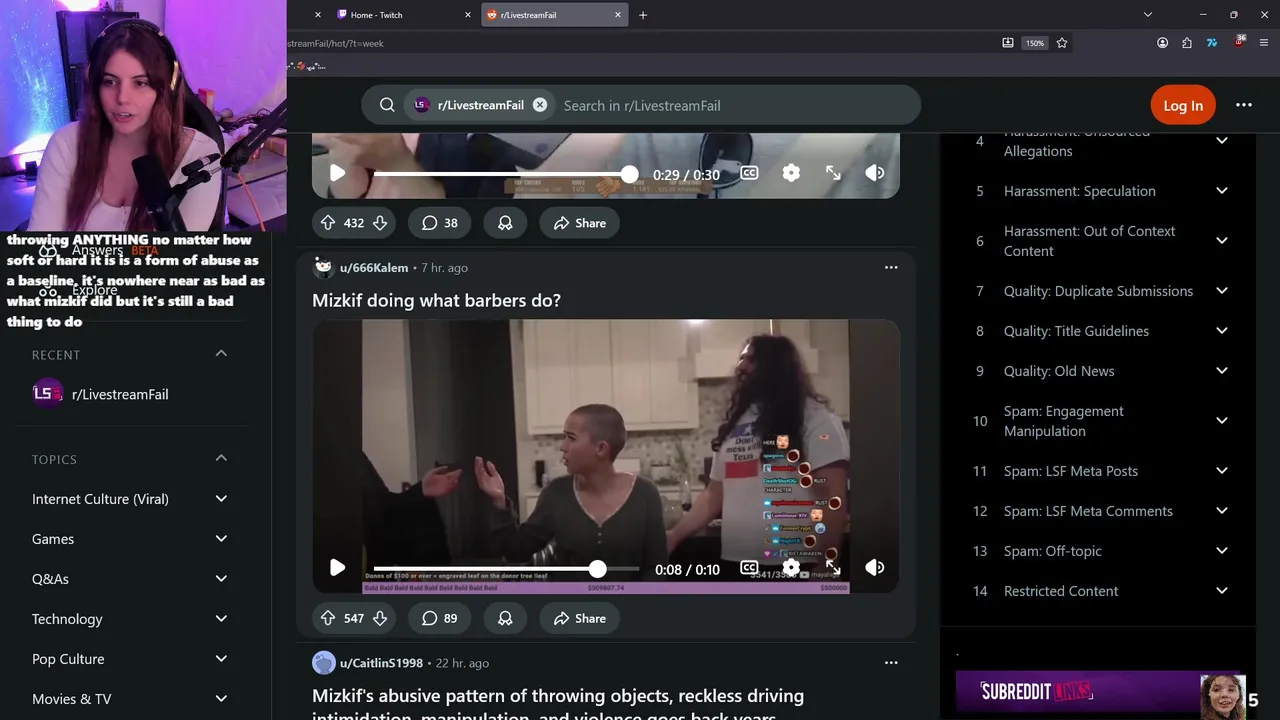Image resolution: width=1280 pixels, height=720 pixels.
Task: Share the post with 432 votes
Action: click(x=580, y=223)
